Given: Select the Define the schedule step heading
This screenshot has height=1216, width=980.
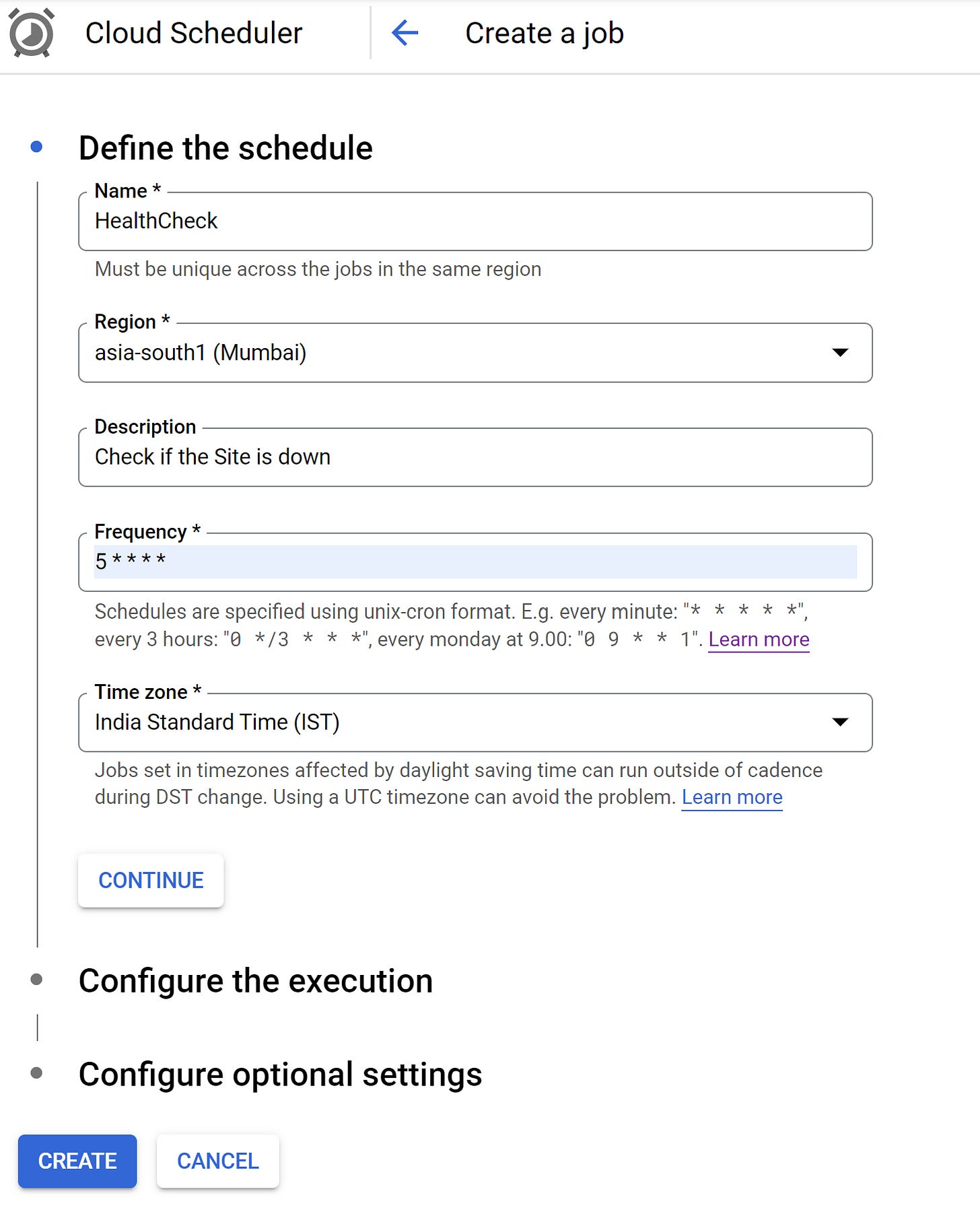Looking at the screenshot, I should tap(225, 147).
